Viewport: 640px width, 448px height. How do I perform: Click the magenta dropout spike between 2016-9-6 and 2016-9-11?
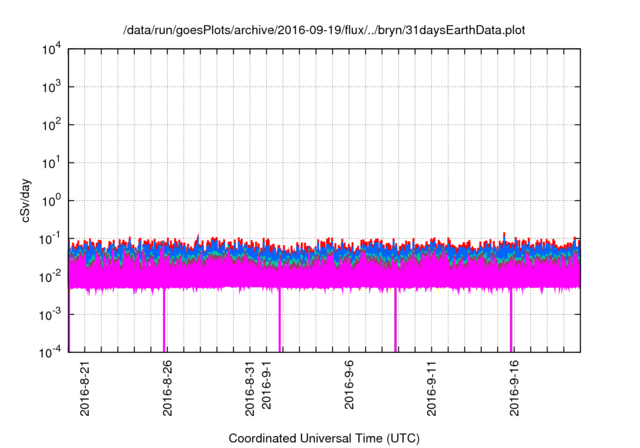tap(396, 320)
